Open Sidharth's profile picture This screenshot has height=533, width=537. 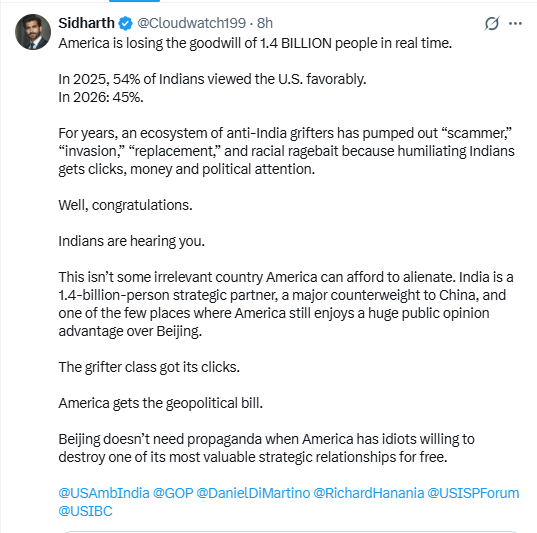(33, 32)
